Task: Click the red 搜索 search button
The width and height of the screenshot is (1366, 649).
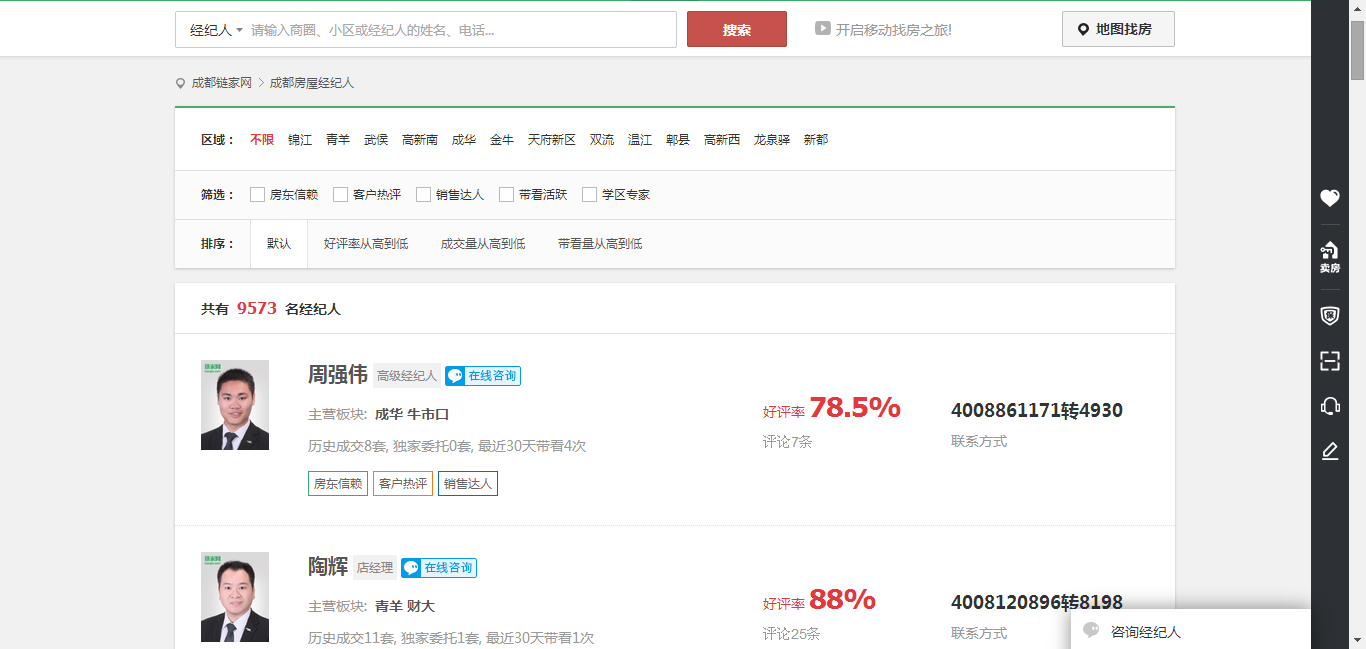Action: (737, 29)
